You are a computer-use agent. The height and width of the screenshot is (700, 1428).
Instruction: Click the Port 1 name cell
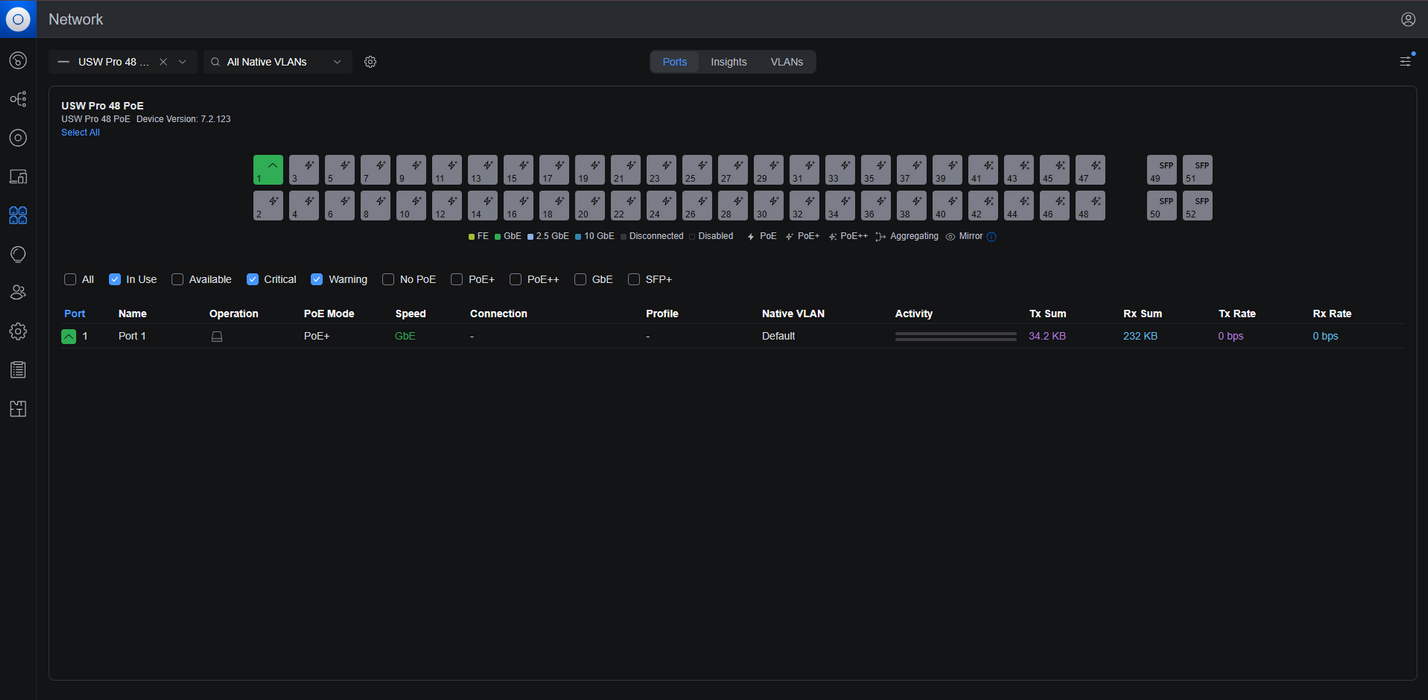coord(132,336)
